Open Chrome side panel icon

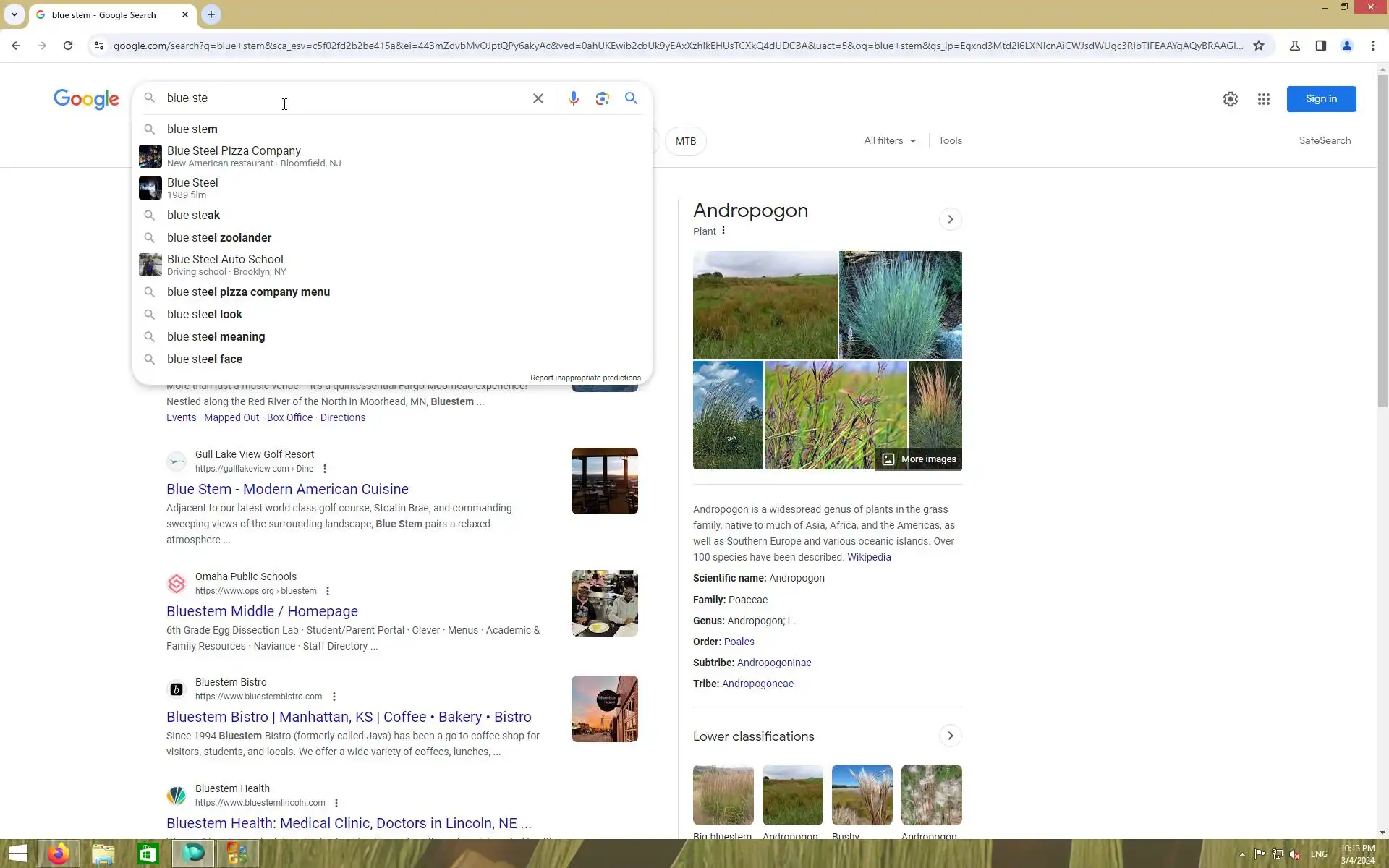1320,46
